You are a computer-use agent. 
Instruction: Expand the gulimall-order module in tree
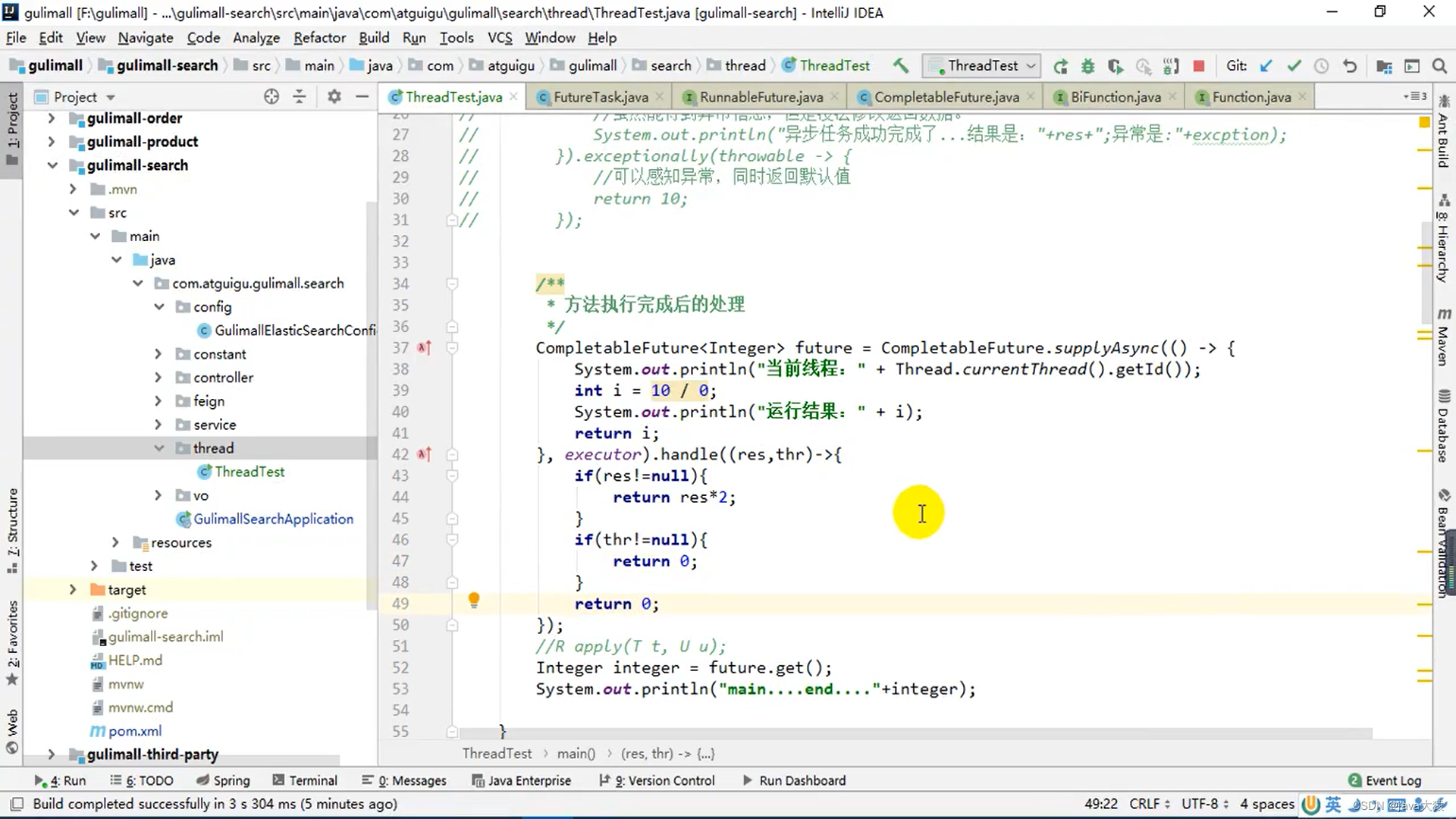(x=51, y=118)
